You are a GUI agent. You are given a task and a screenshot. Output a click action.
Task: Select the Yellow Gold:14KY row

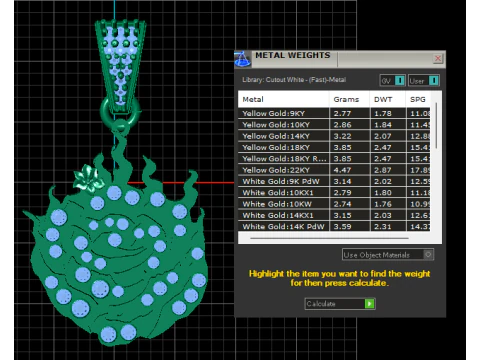pos(334,136)
